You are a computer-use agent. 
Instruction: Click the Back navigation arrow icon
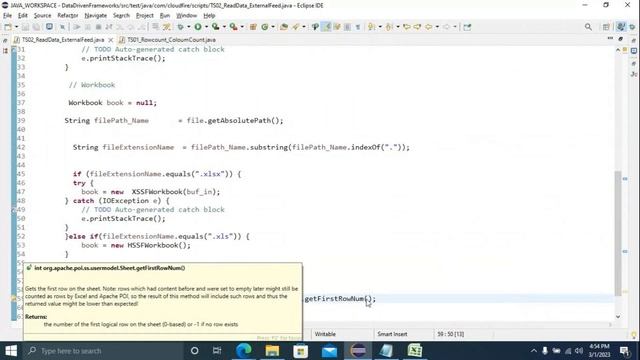[x=429, y=27]
